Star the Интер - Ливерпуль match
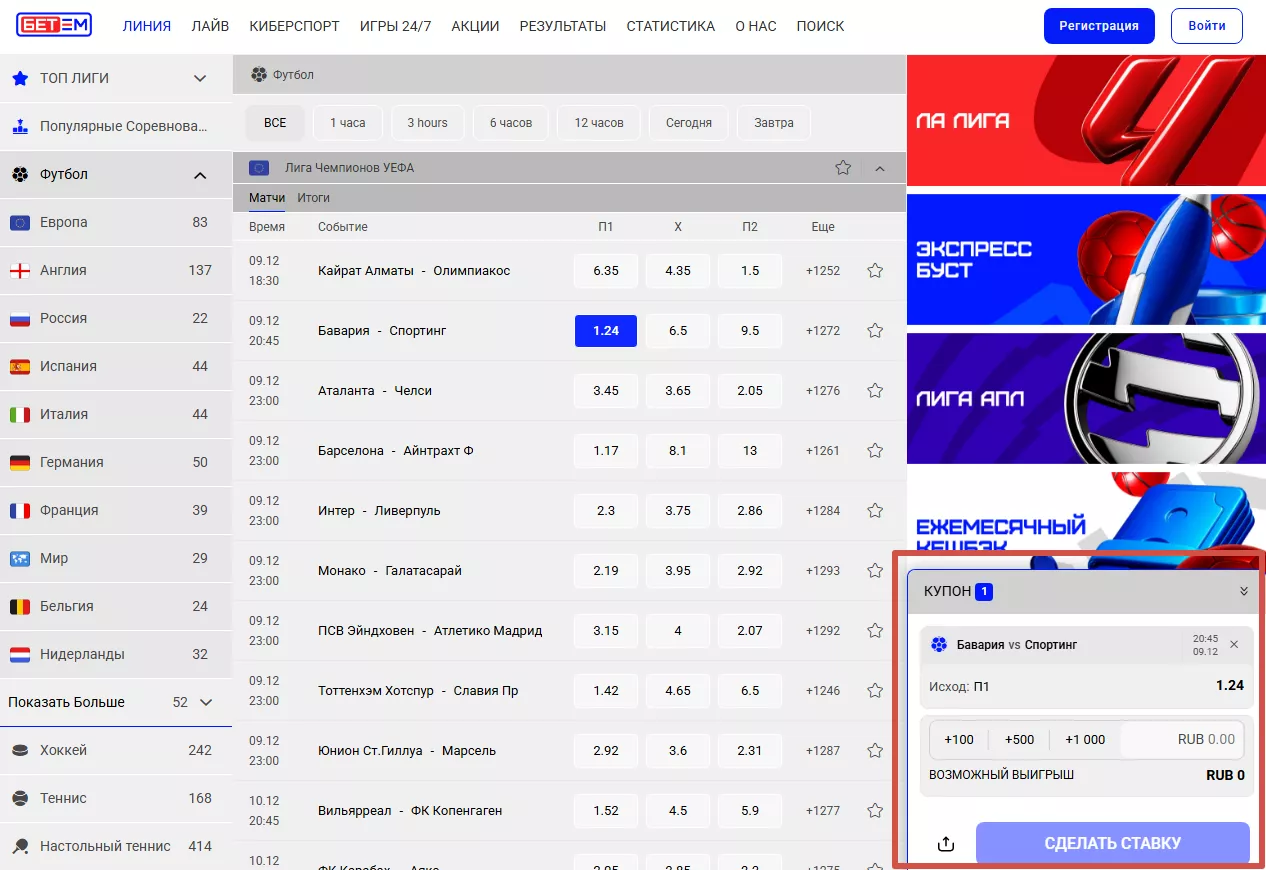 pyautogui.click(x=875, y=511)
